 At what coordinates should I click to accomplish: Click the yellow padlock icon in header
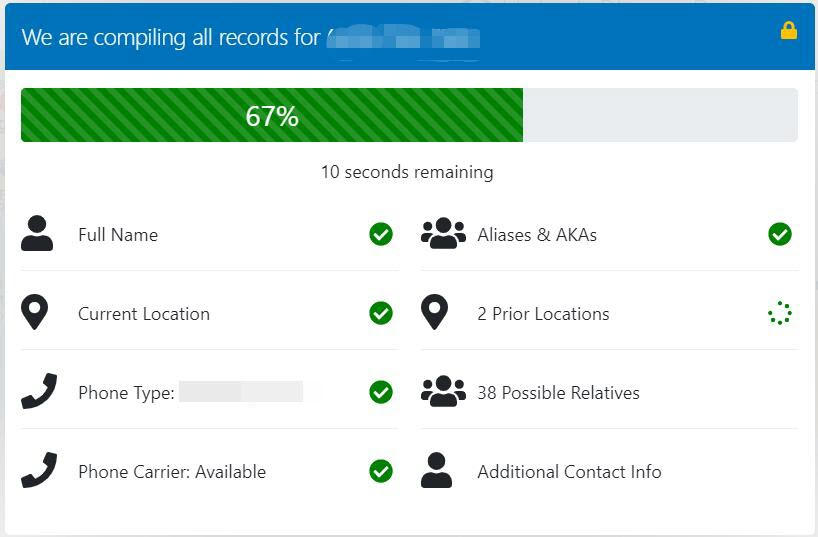click(788, 30)
